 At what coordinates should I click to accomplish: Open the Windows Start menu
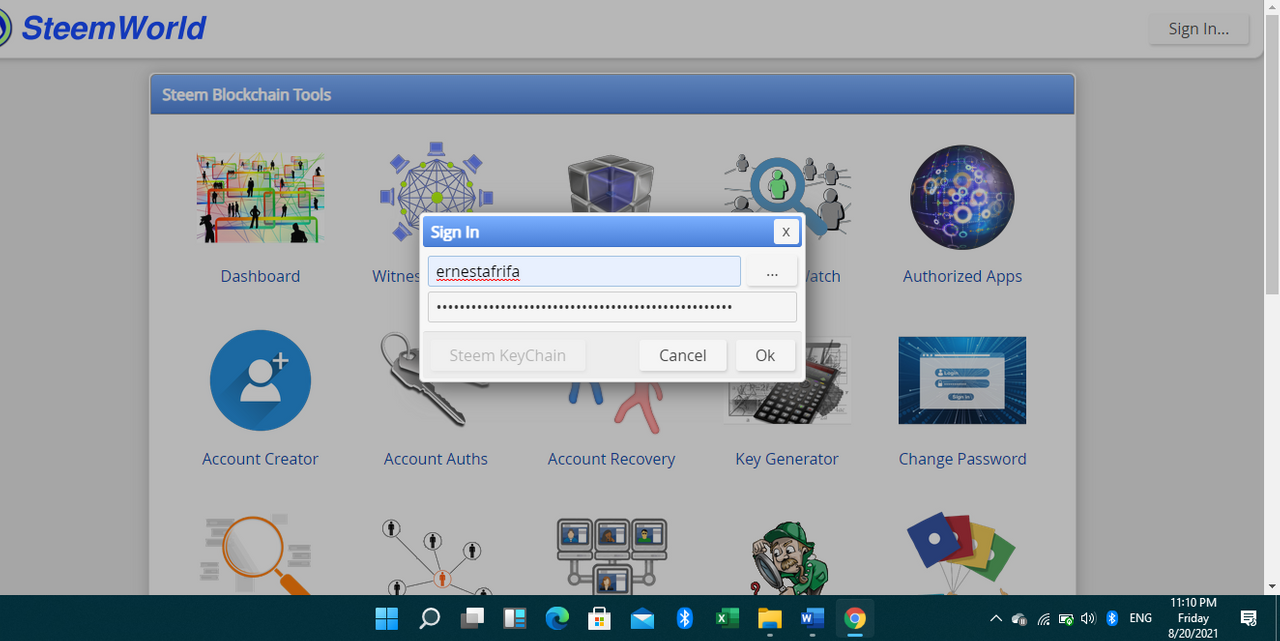point(386,619)
